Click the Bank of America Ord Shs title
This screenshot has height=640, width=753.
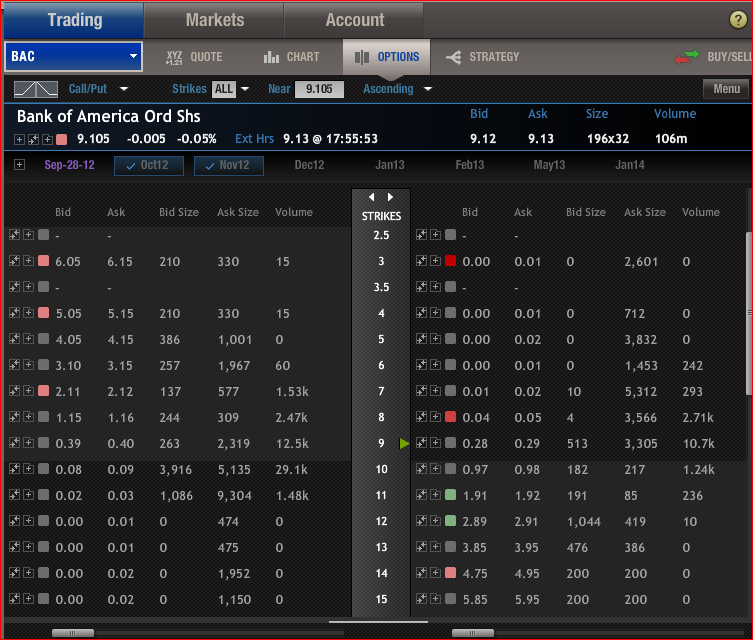point(109,116)
